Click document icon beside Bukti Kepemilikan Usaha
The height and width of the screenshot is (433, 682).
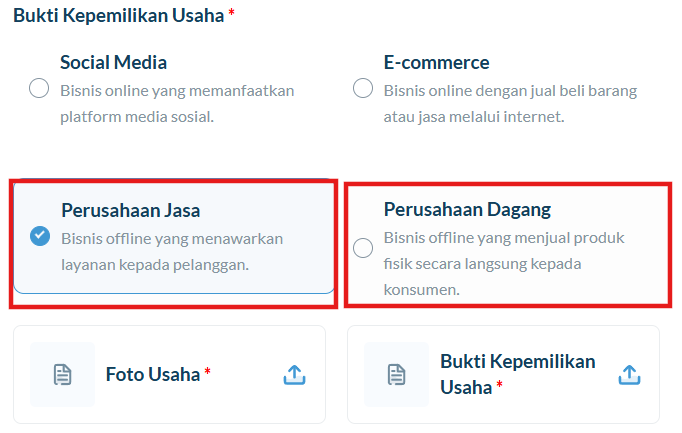[396, 375]
